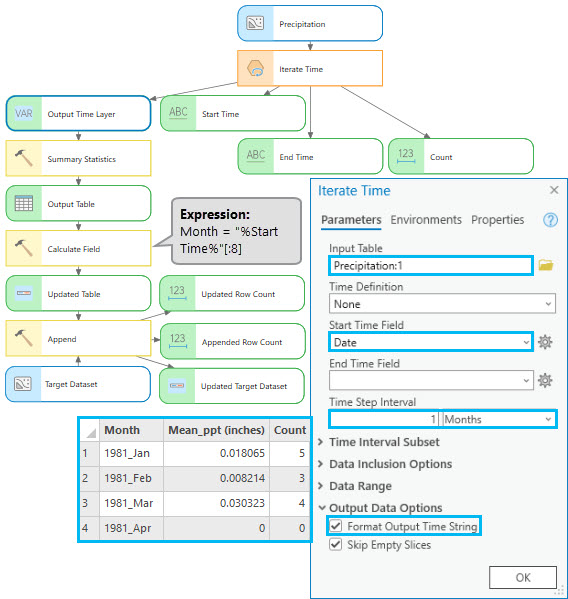Click the Calculate Field hammer icon
Viewport: 568px width, 599px height.
[x=24, y=248]
